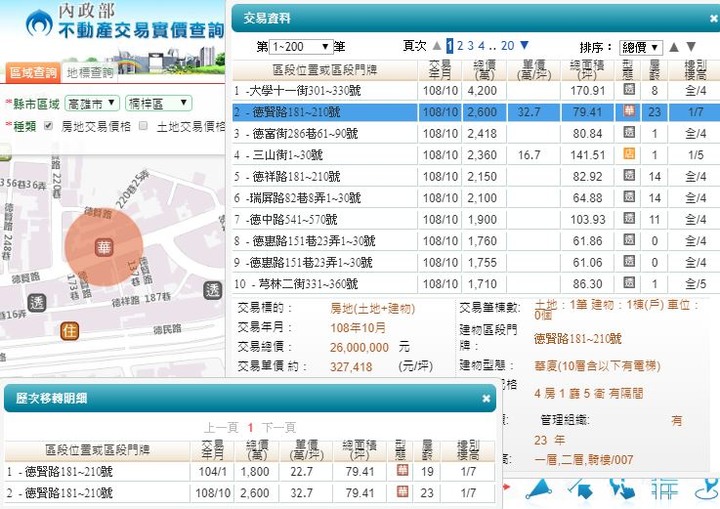Click the type icon in row 8 德惠路151巷23弄
This screenshot has width=720, height=509.
(629, 240)
